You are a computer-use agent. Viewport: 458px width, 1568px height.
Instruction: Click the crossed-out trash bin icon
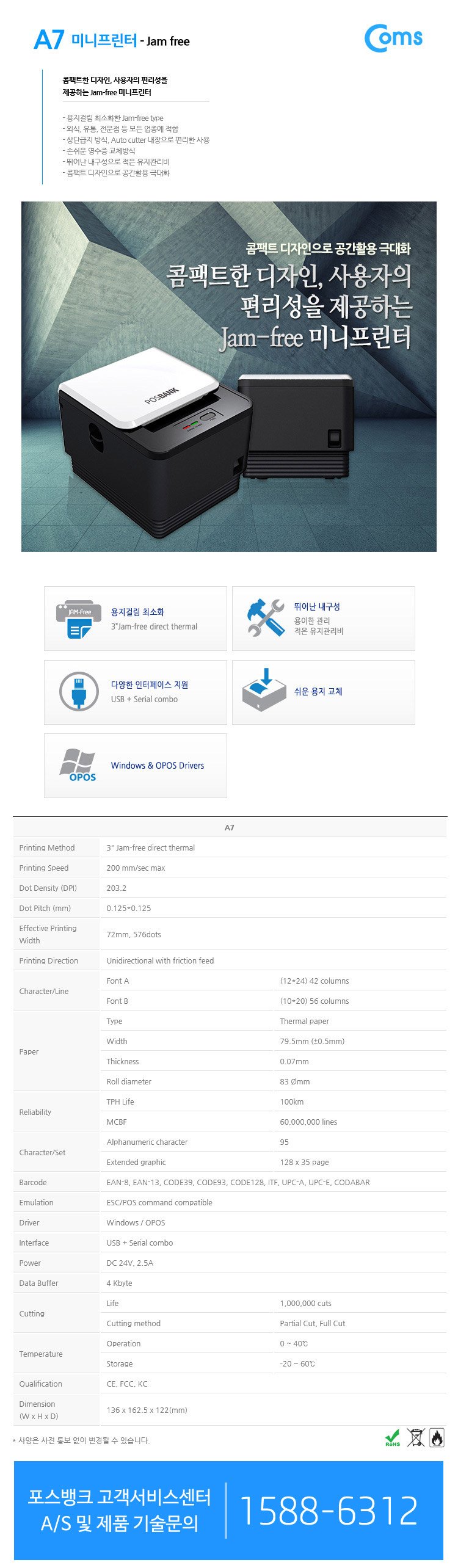click(416, 1438)
